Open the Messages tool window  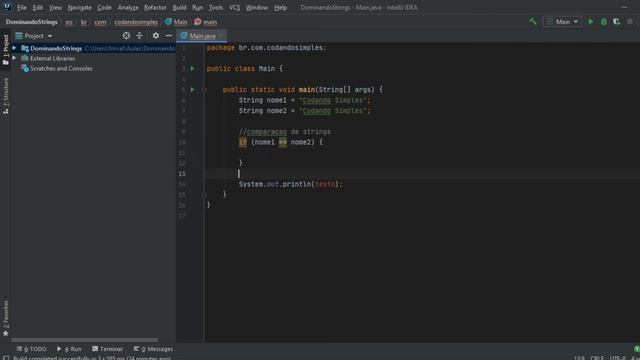pos(153,349)
